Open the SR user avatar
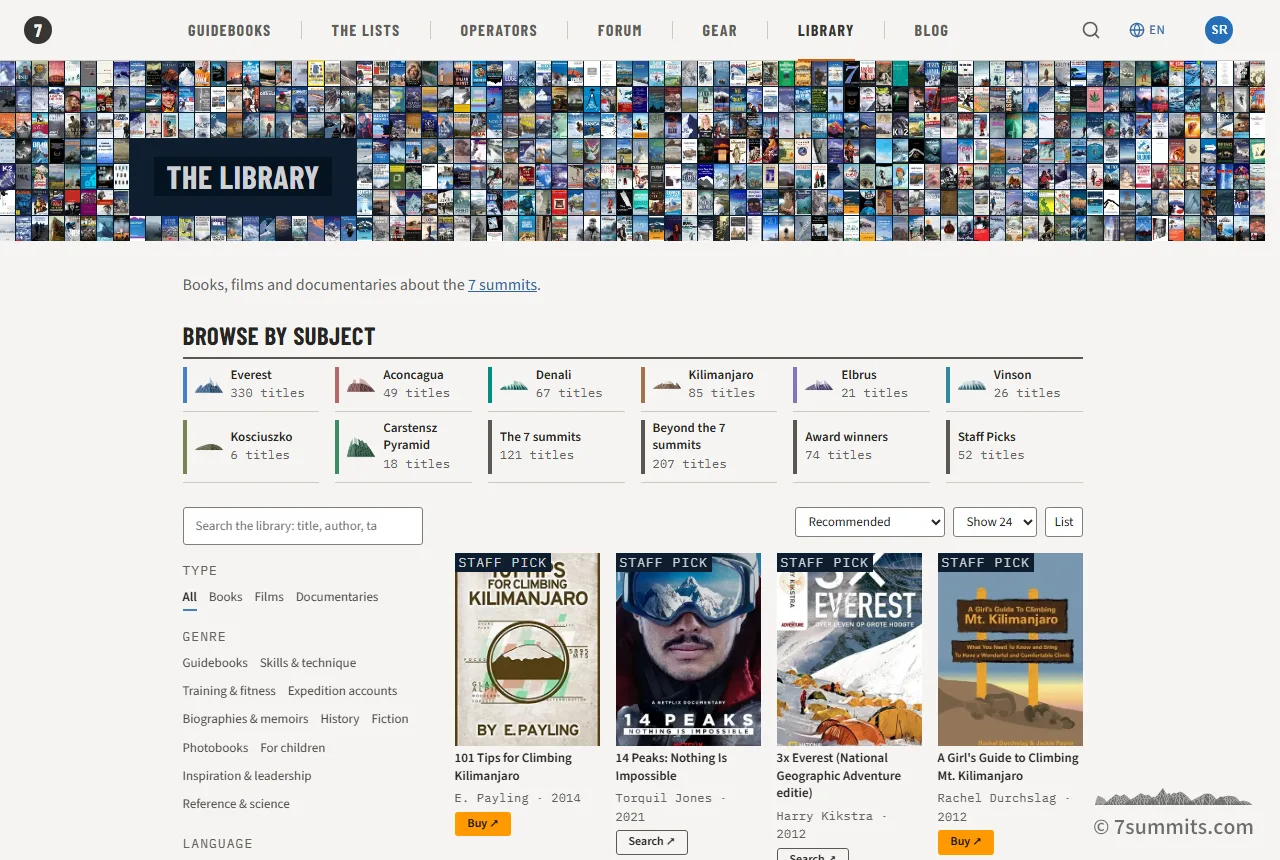The width and height of the screenshot is (1280, 860). [x=1219, y=30]
